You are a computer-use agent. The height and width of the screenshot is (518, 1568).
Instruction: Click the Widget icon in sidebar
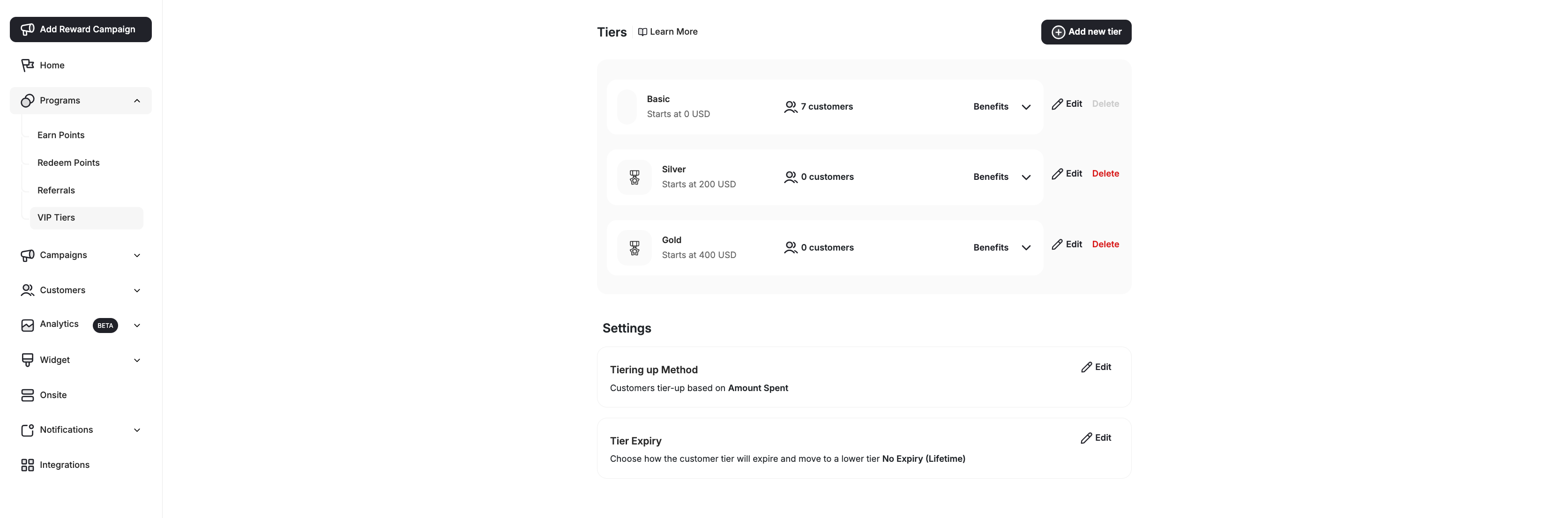pos(27,360)
